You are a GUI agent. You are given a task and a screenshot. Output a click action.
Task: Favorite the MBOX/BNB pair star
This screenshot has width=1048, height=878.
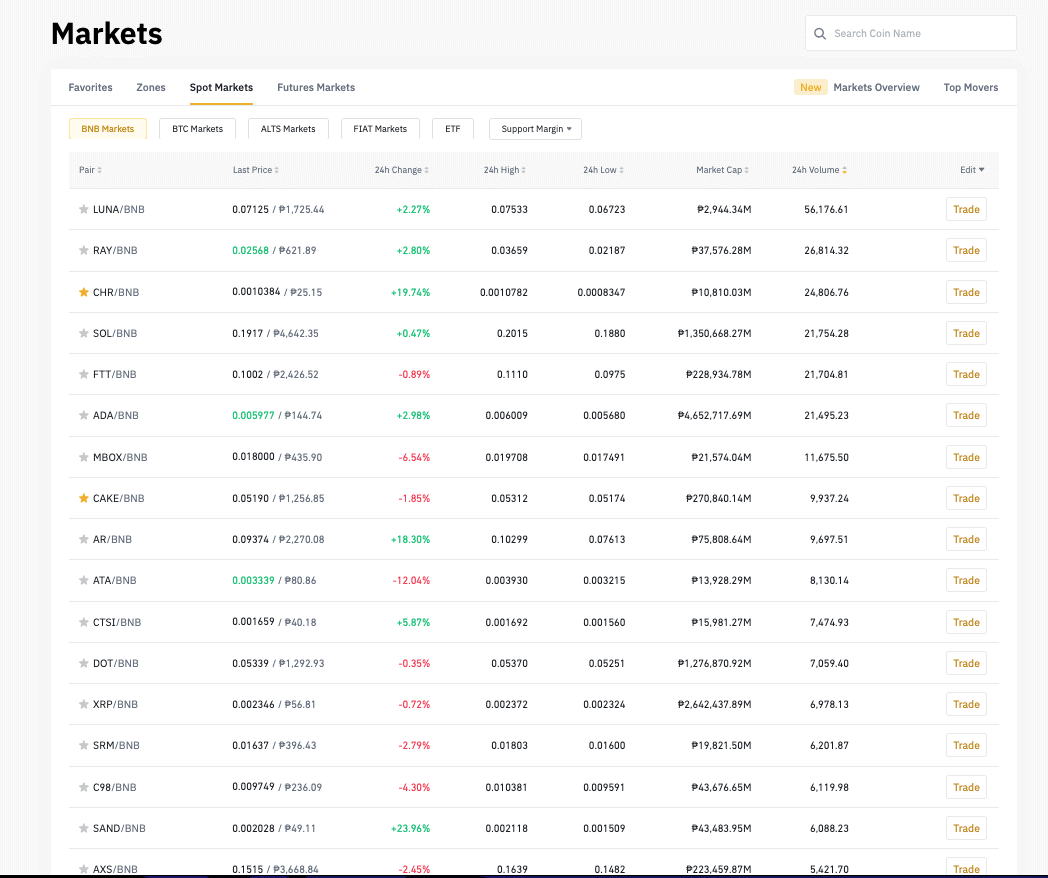pos(84,457)
